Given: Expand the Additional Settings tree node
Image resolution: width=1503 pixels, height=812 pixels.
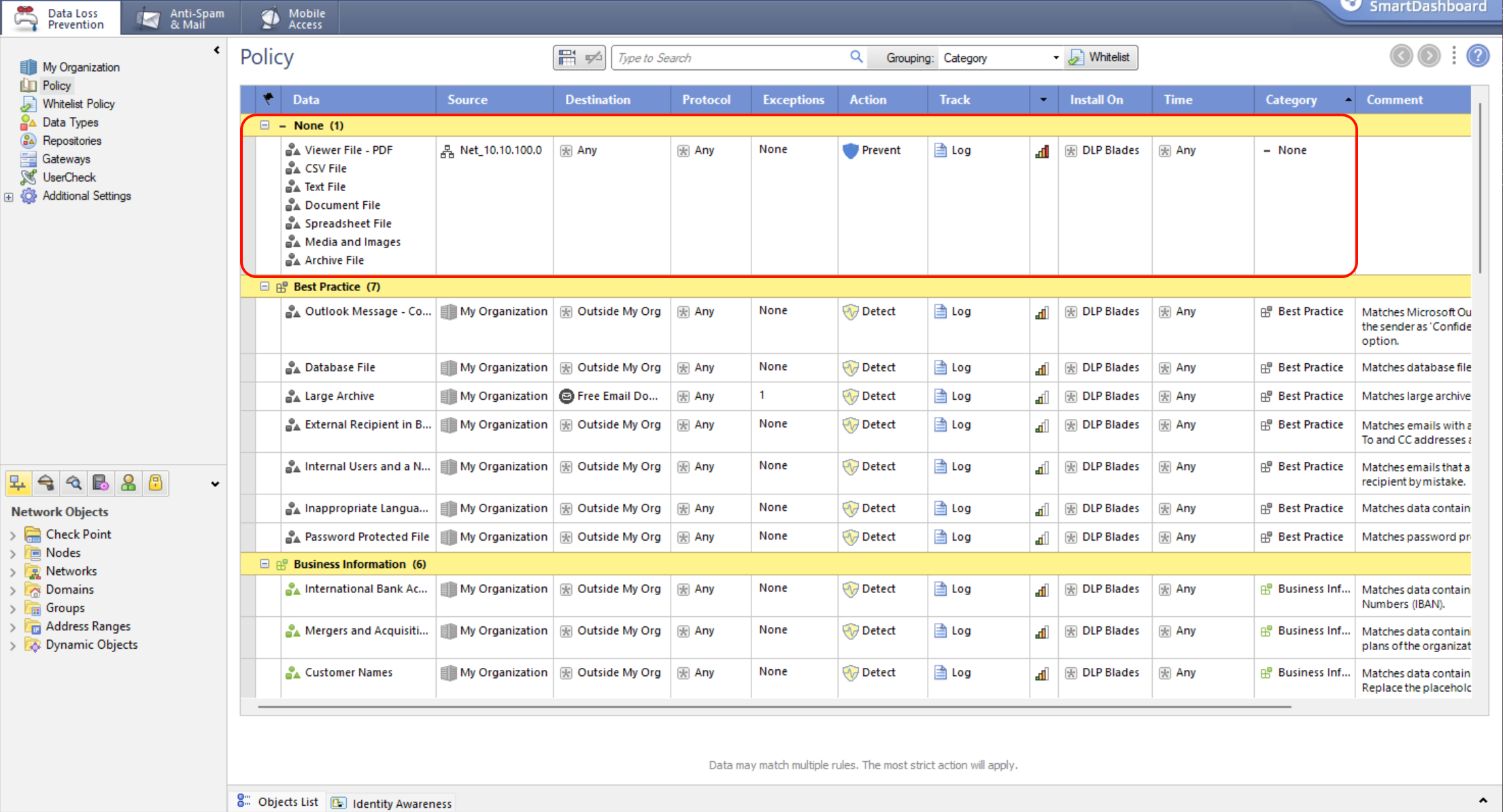Looking at the screenshot, I should (x=9, y=197).
